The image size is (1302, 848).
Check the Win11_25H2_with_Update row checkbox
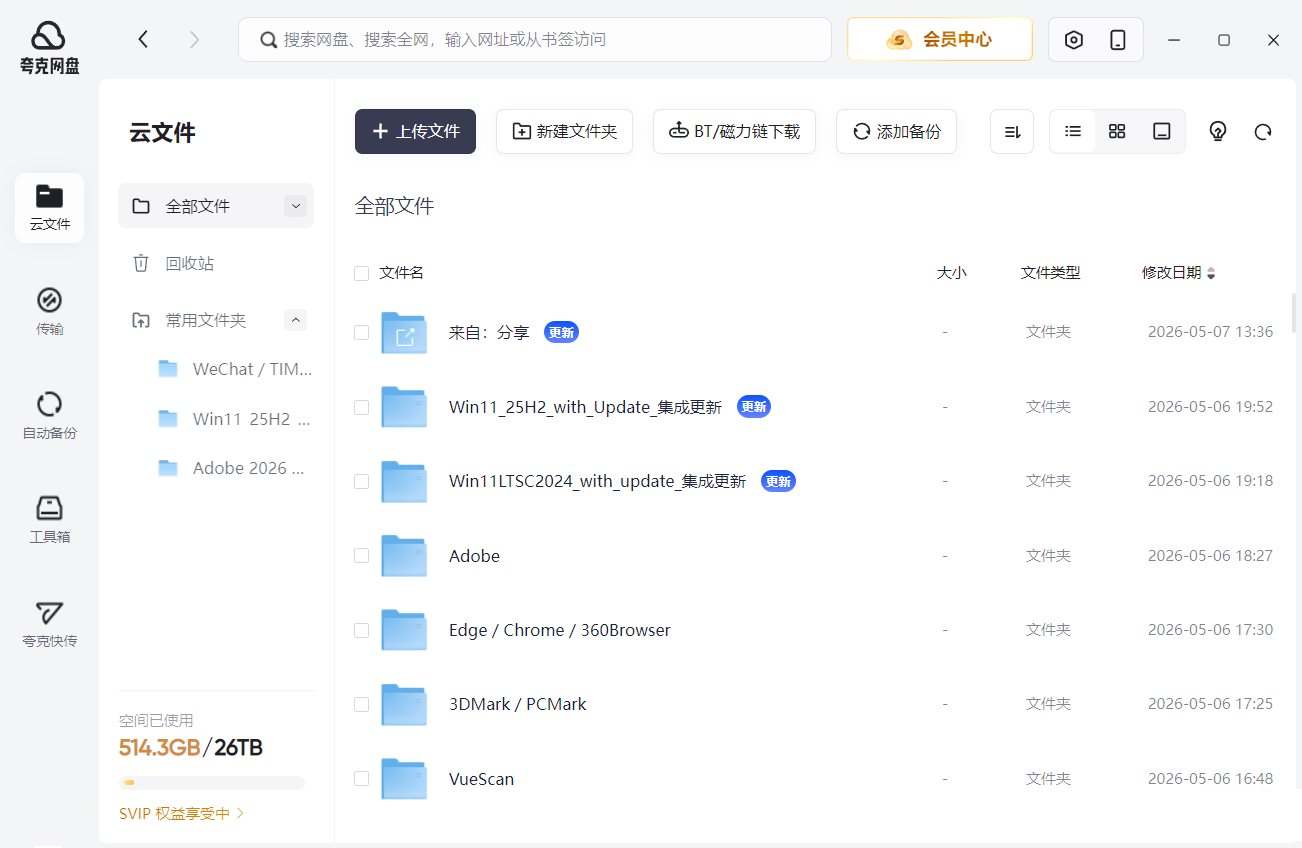(362, 407)
